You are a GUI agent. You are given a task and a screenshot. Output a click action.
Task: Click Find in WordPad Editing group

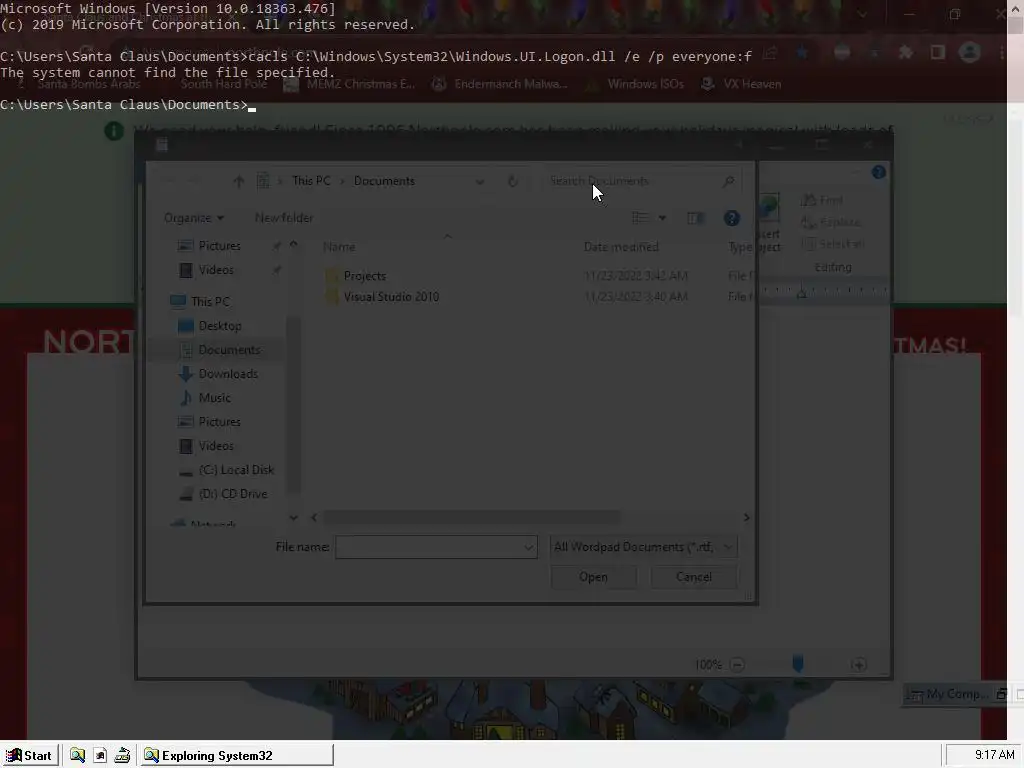[823, 200]
